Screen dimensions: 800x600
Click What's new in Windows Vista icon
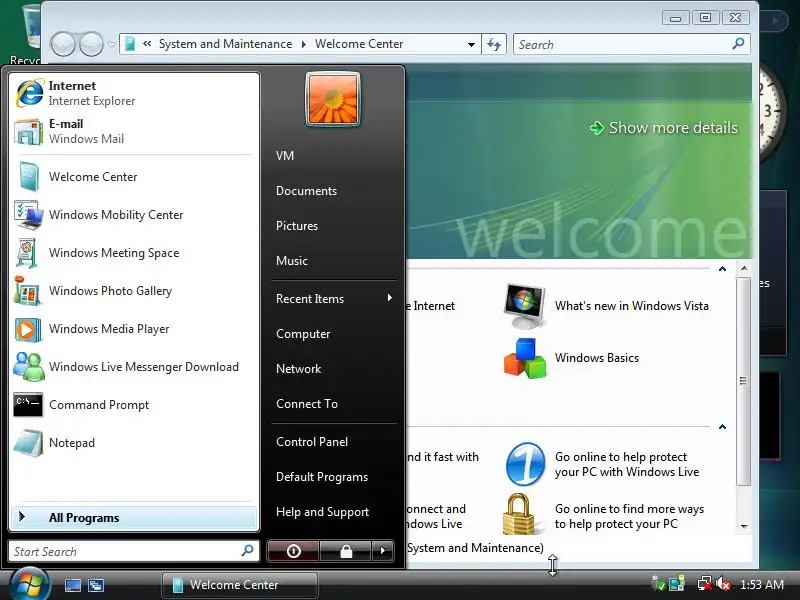[x=524, y=305]
